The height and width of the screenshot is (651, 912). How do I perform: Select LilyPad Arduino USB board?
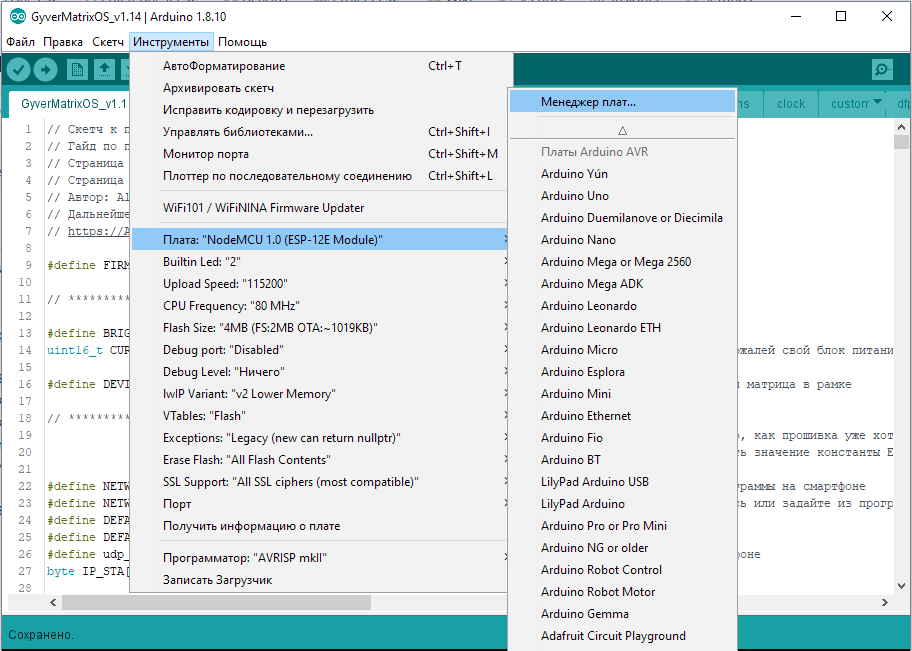coord(622,482)
